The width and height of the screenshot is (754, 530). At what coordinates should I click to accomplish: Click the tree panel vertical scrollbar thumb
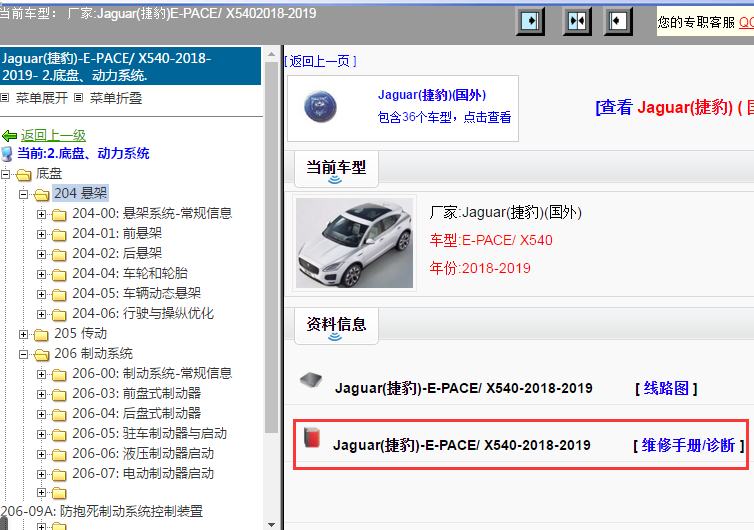click(x=271, y=247)
